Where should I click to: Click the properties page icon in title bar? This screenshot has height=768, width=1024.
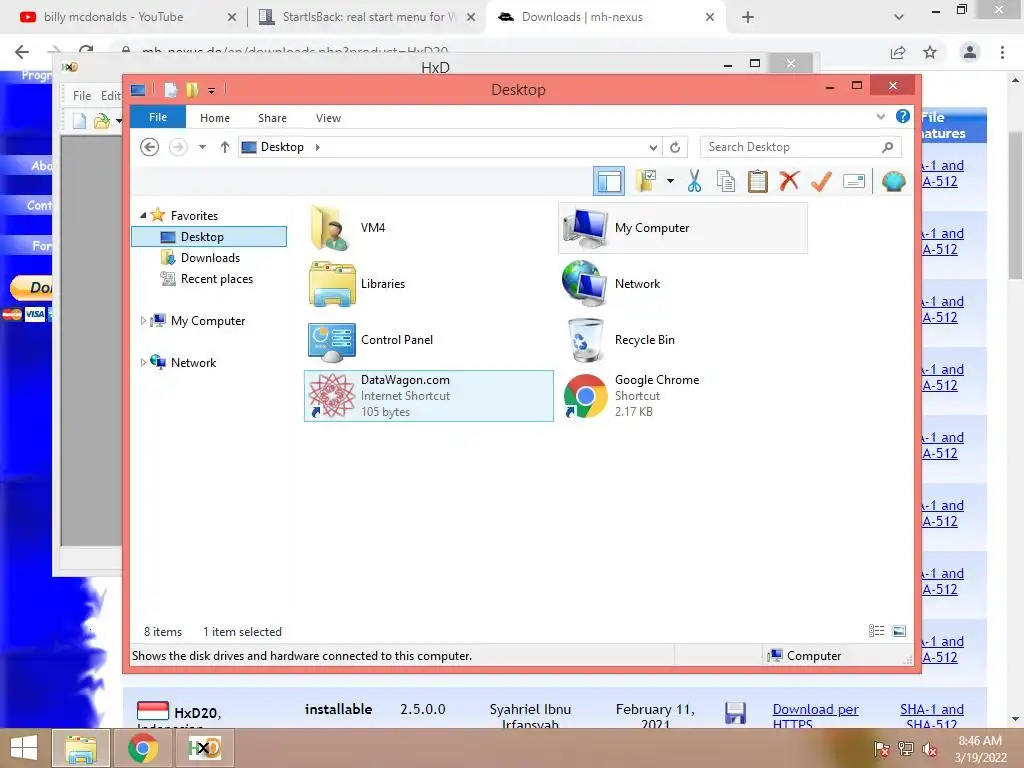point(170,89)
